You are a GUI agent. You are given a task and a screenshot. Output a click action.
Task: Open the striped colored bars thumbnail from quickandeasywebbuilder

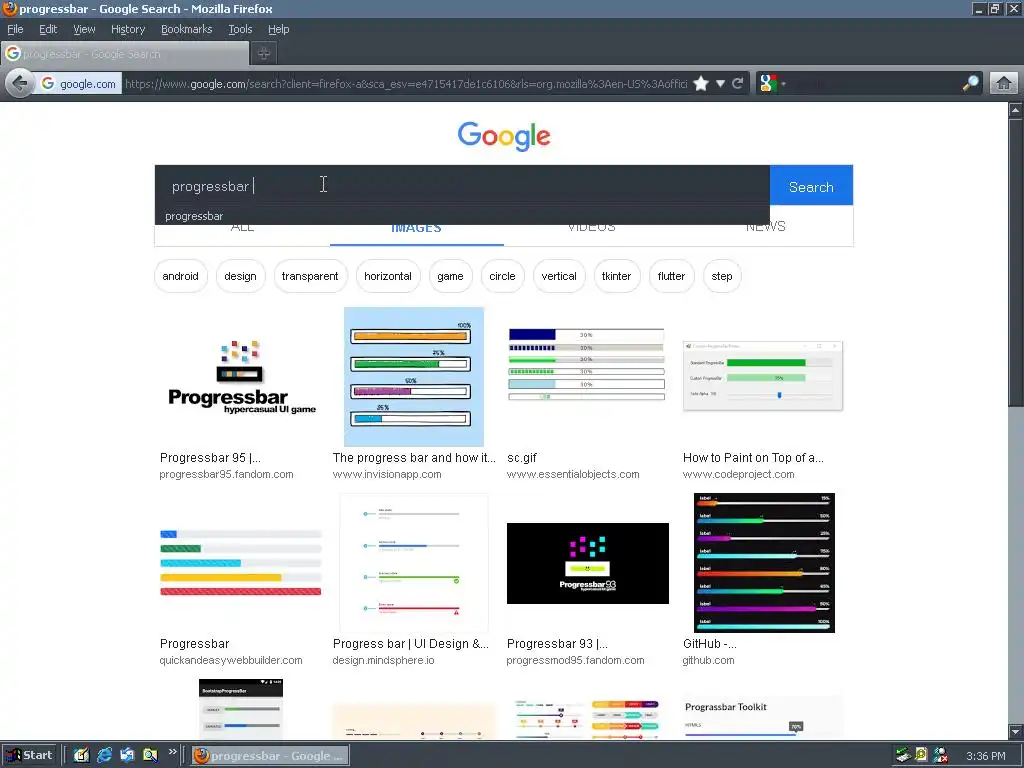[240, 563]
